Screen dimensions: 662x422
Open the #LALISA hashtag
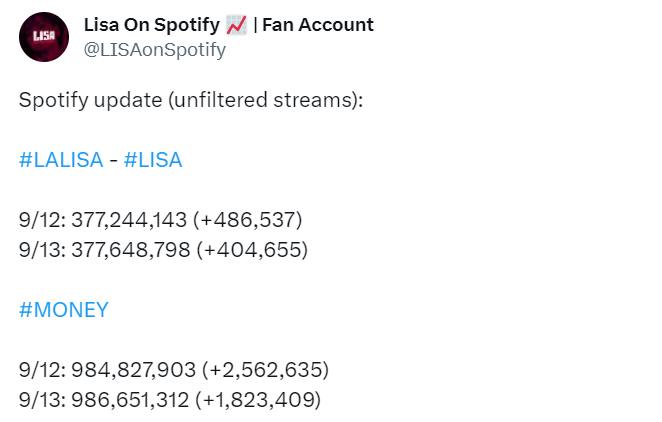point(61,160)
